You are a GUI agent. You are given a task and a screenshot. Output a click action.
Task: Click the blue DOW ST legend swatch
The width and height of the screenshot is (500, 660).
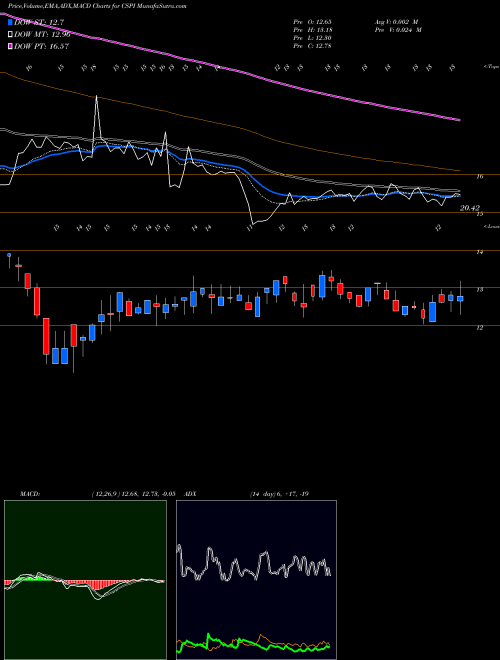[x=11, y=22]
